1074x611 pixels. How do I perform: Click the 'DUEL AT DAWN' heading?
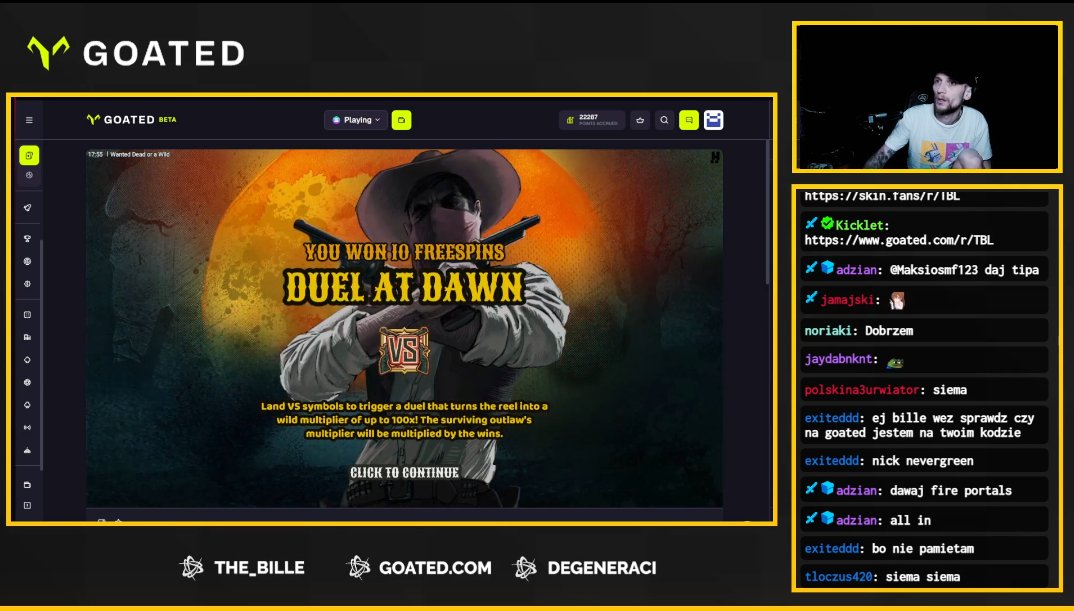click(404, 286)
